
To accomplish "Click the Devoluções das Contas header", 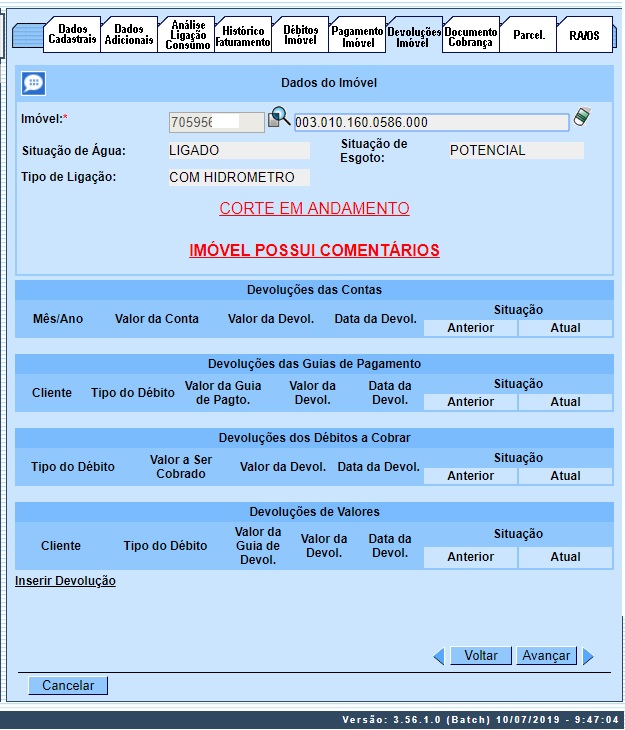I will pyautogui.click(x=314, y=290).
